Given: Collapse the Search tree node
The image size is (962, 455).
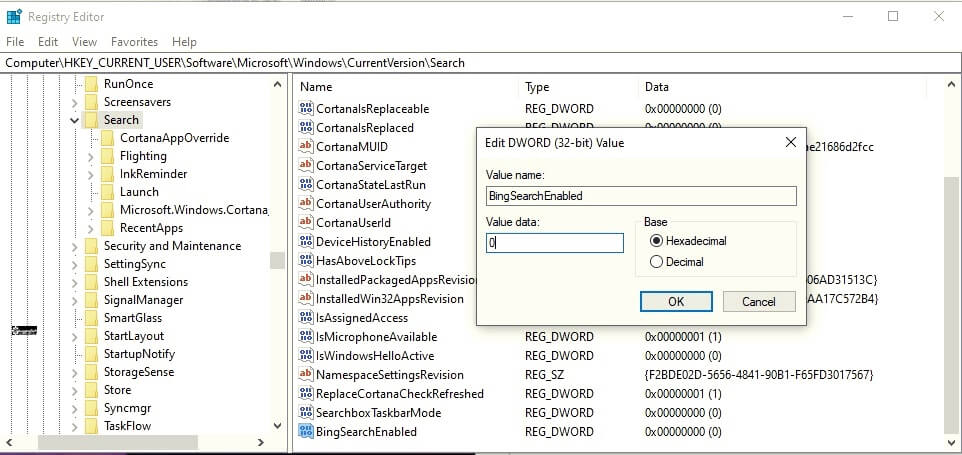Looking at the screenshot, I should point(74,120).
